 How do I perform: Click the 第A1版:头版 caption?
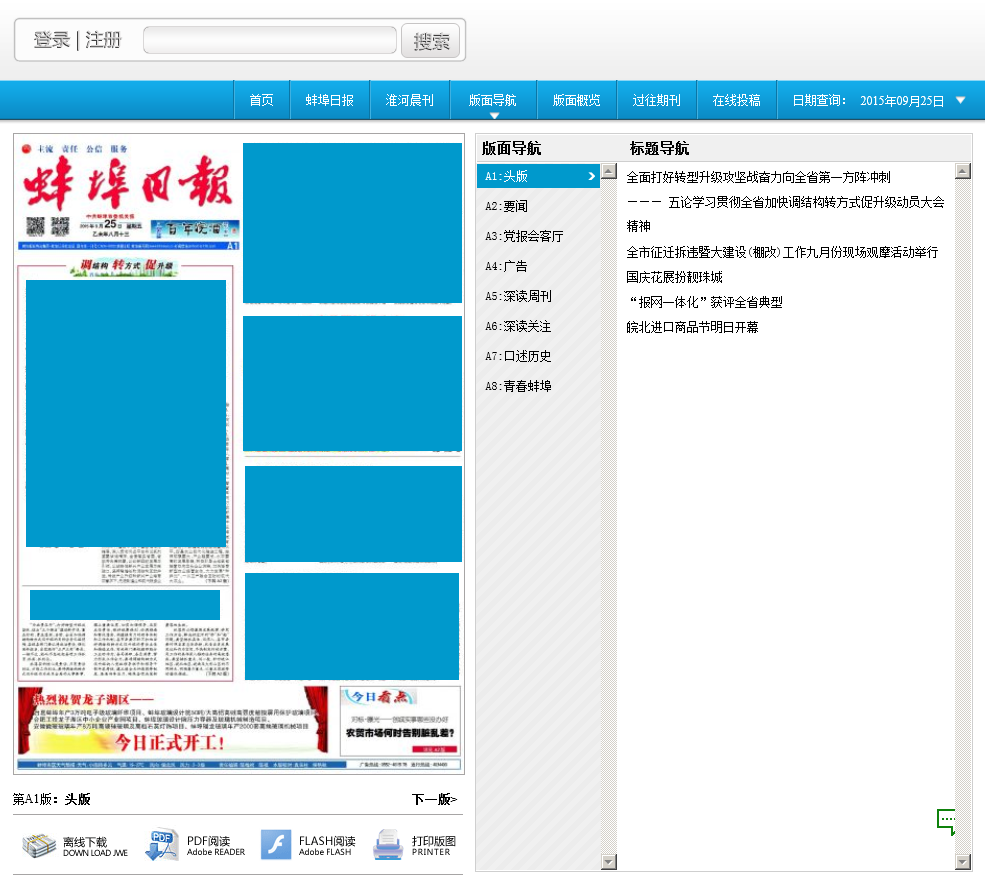(x=52, y=799)
